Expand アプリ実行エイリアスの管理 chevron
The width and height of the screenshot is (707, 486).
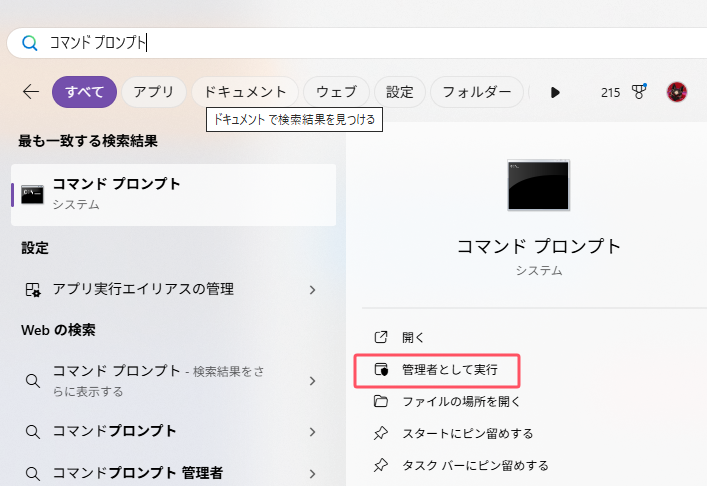[x=312, y=290]
